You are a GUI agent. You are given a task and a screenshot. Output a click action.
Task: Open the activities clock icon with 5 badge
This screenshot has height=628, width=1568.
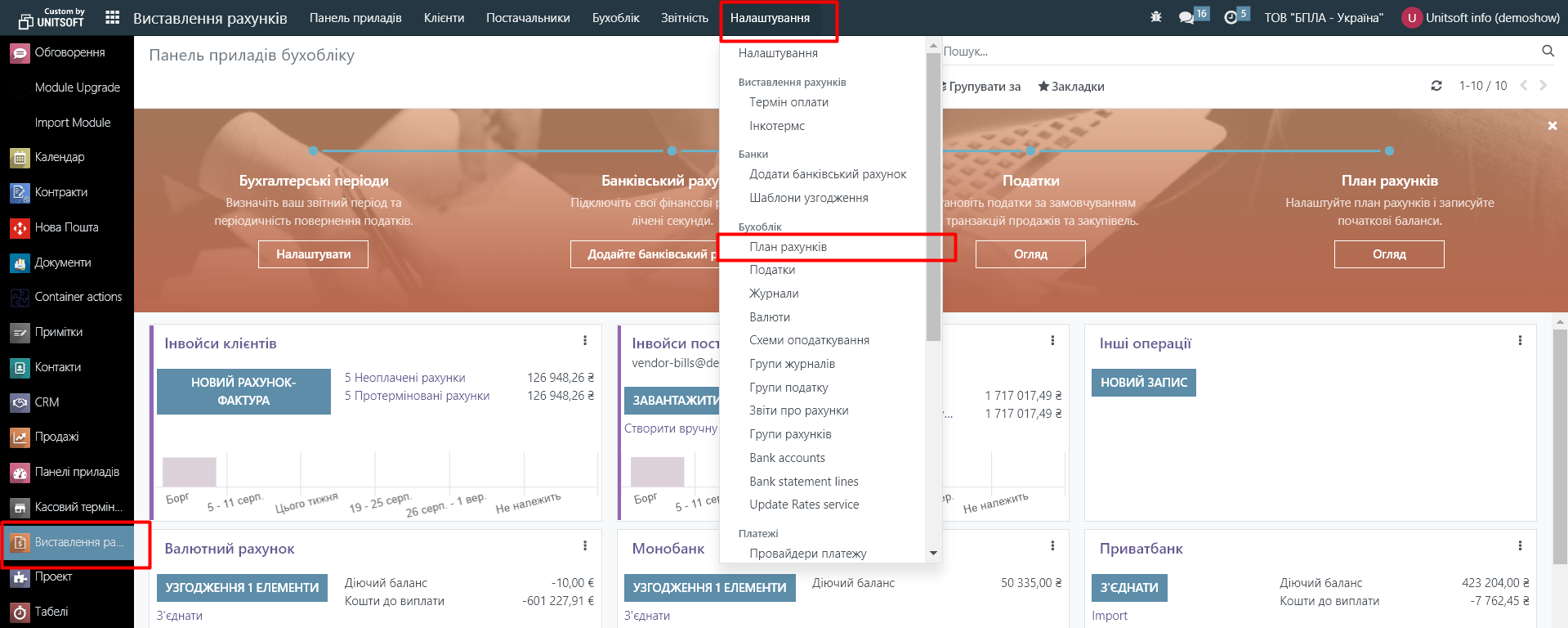[1231, 17]
